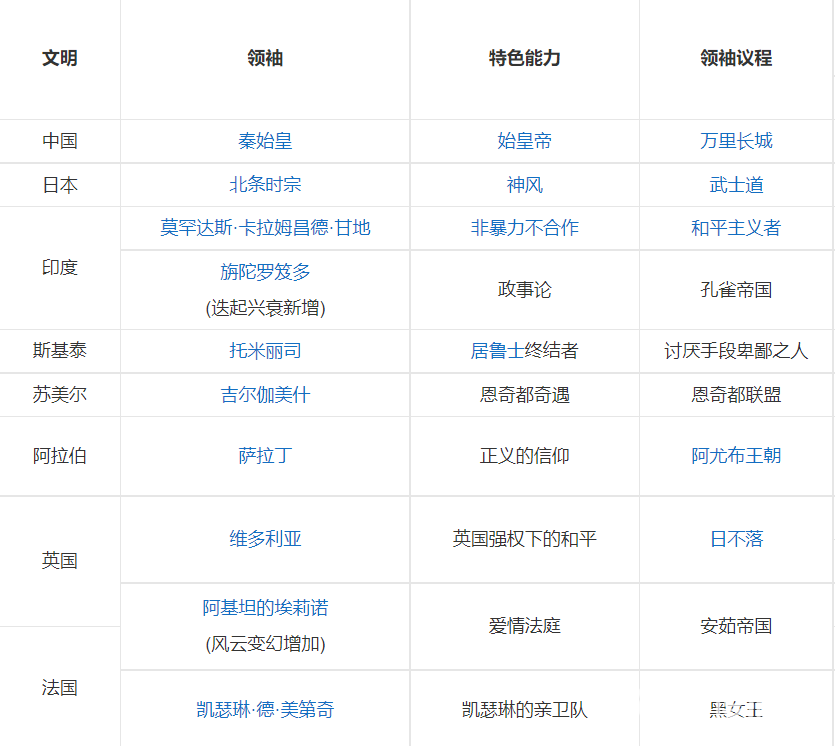Open the 阿基坦的埃莉诺 leader link
This screenshot has height=746, width=835.
click(265, 608)
